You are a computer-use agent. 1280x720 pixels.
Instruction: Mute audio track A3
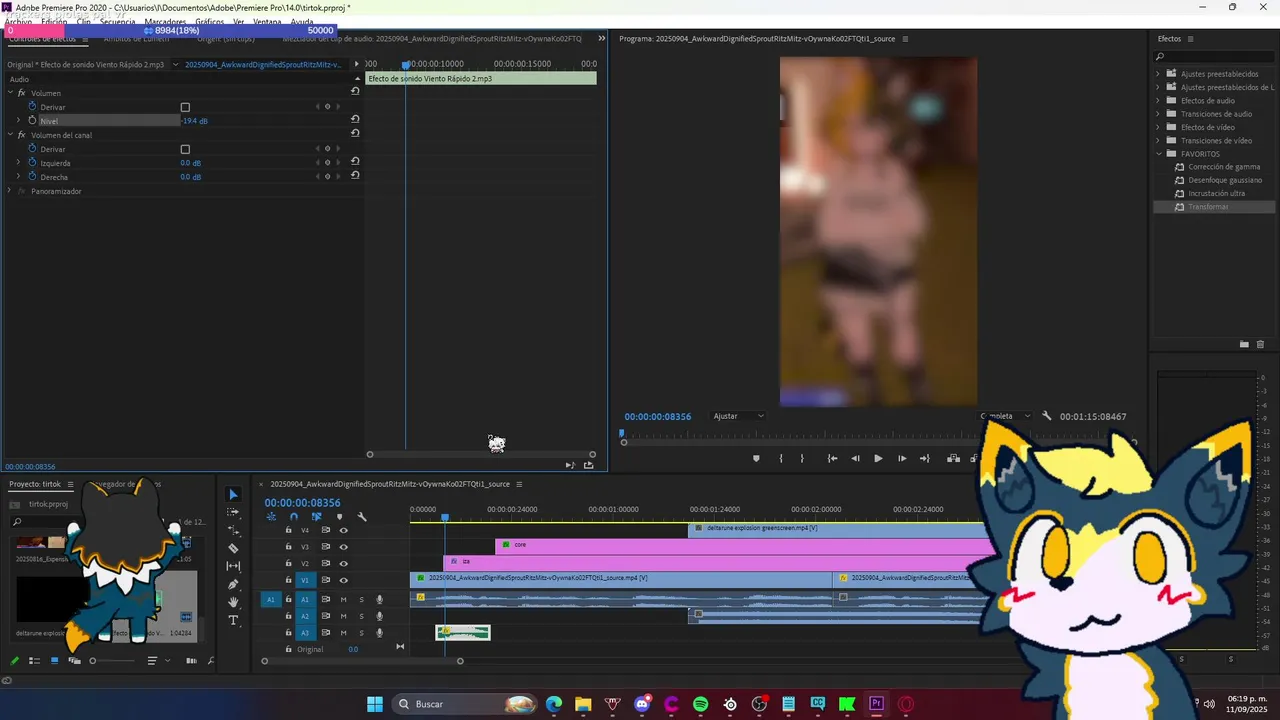[344, 633]
